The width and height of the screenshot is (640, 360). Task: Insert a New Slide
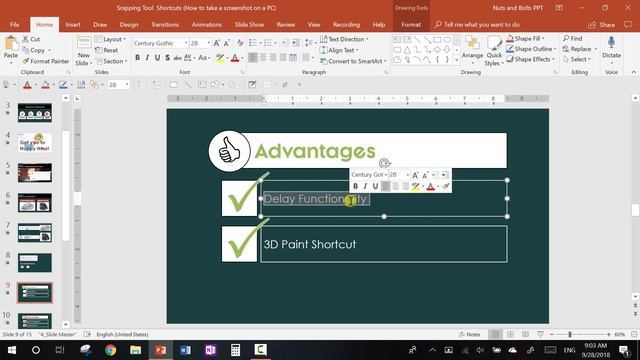(84, 51)
